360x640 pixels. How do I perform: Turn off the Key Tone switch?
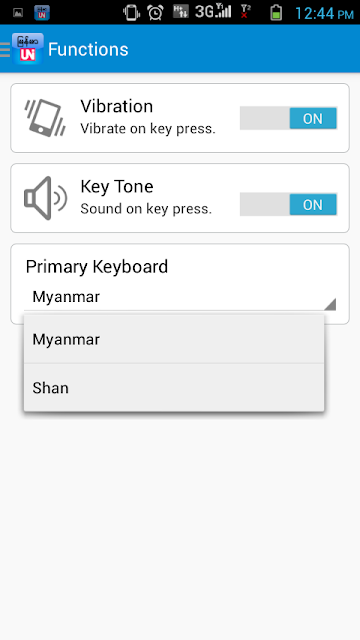(x=289, y=204)
